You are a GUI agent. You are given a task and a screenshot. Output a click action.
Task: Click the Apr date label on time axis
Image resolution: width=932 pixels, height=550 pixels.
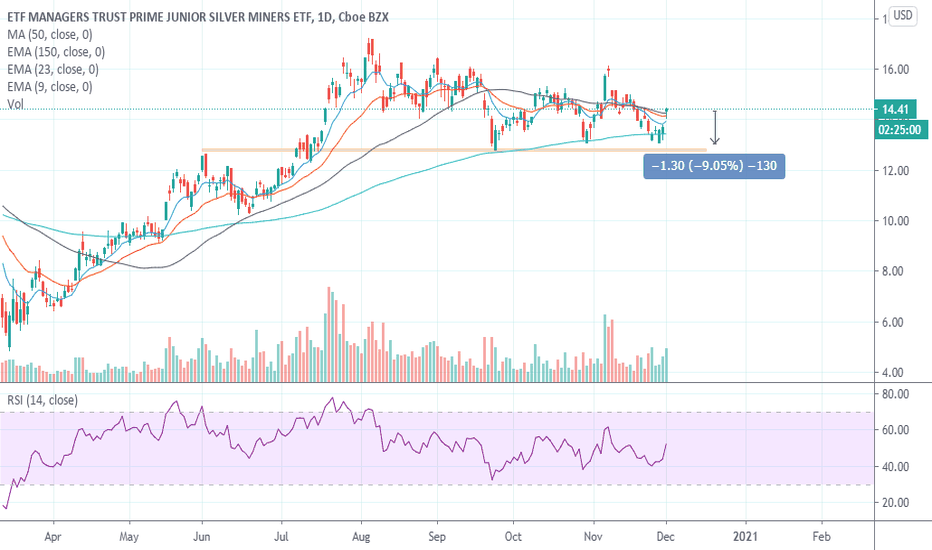[x=53, y=536]
